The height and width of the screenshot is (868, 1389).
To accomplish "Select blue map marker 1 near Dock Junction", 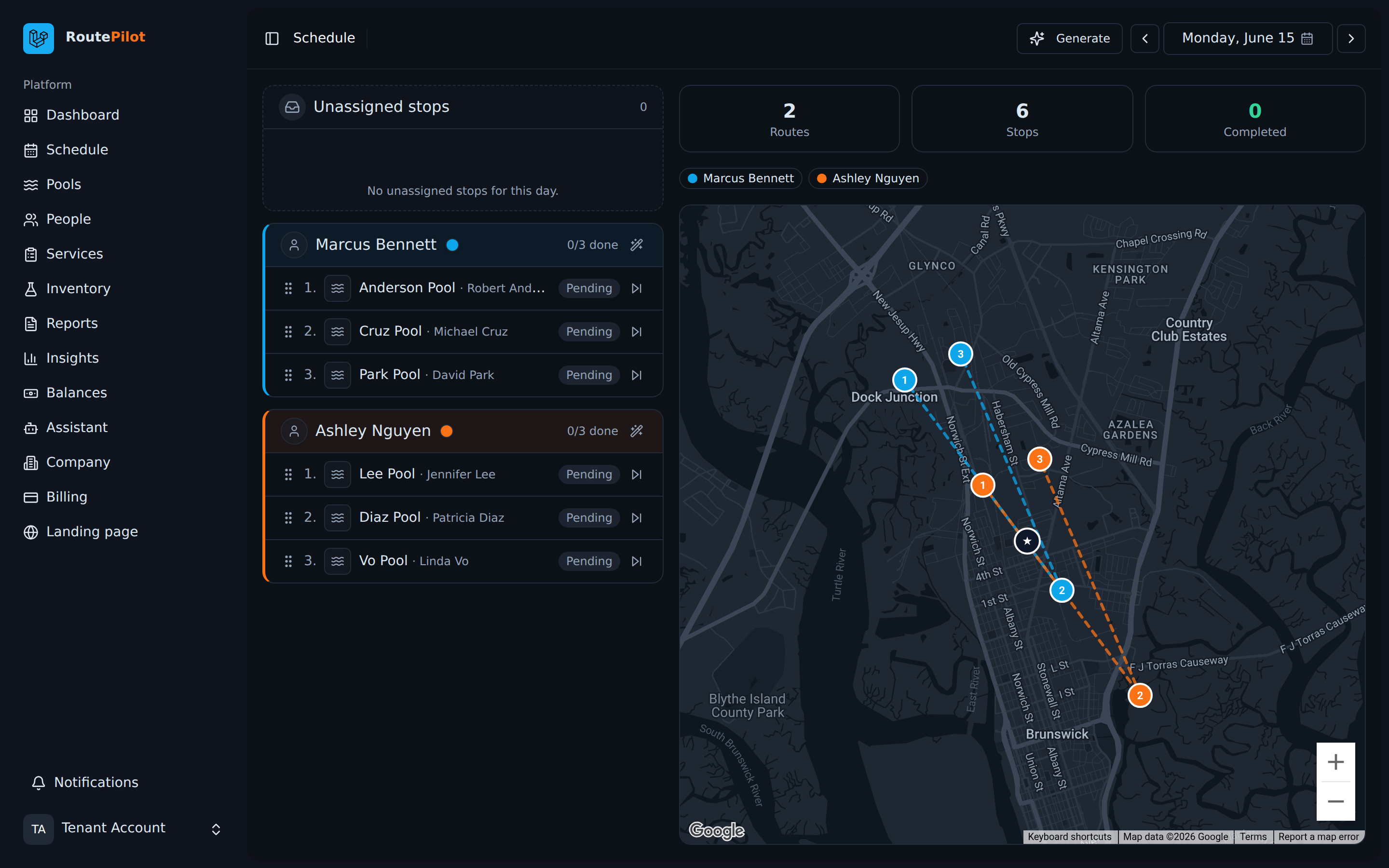I will coord(905,380).
